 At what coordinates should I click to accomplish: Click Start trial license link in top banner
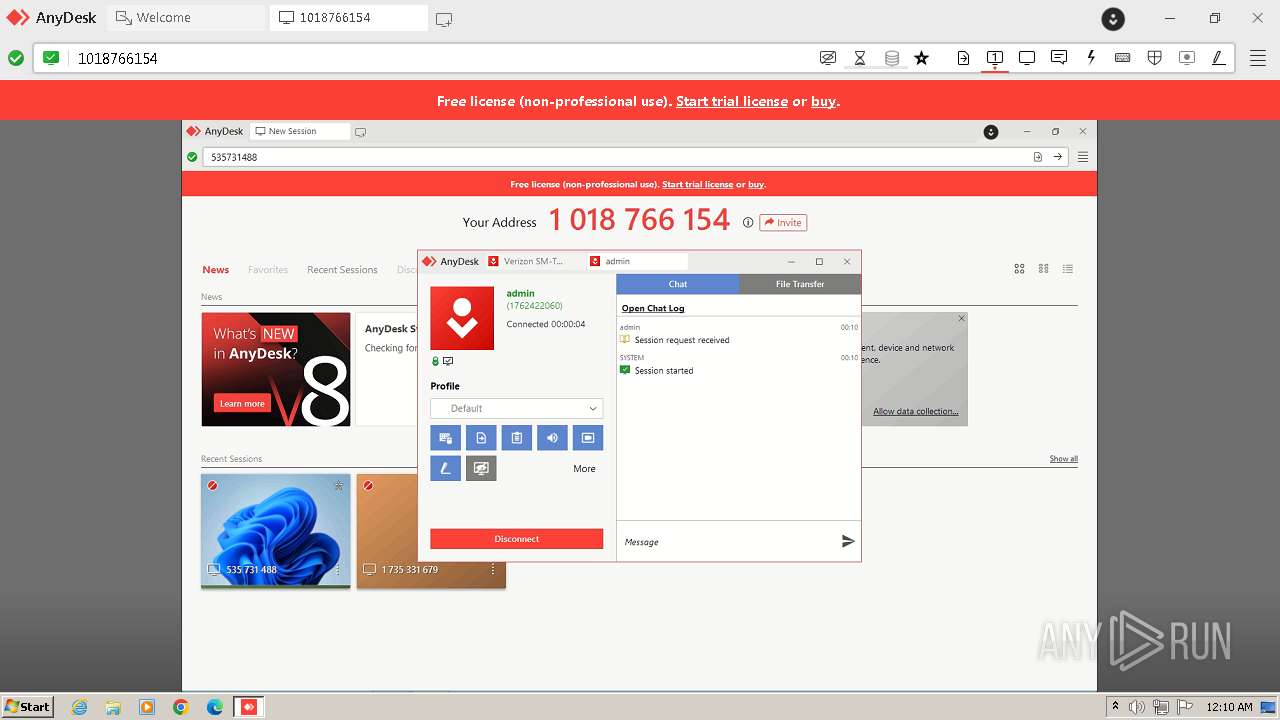point(732,101)
